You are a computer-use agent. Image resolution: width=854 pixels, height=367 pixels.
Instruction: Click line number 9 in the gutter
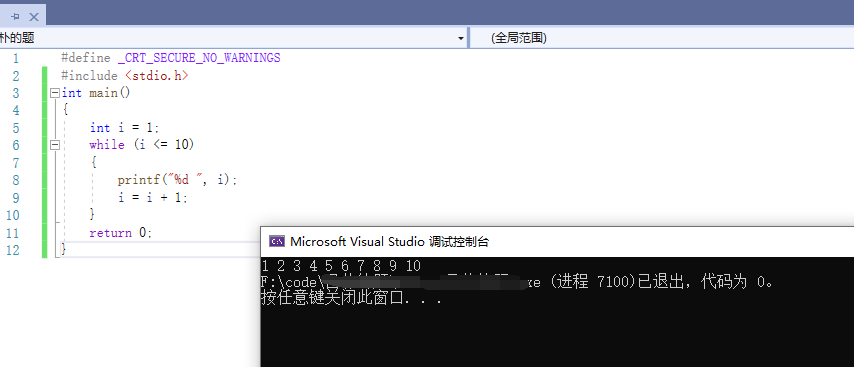pyautogui.click(x=15, y=198)
